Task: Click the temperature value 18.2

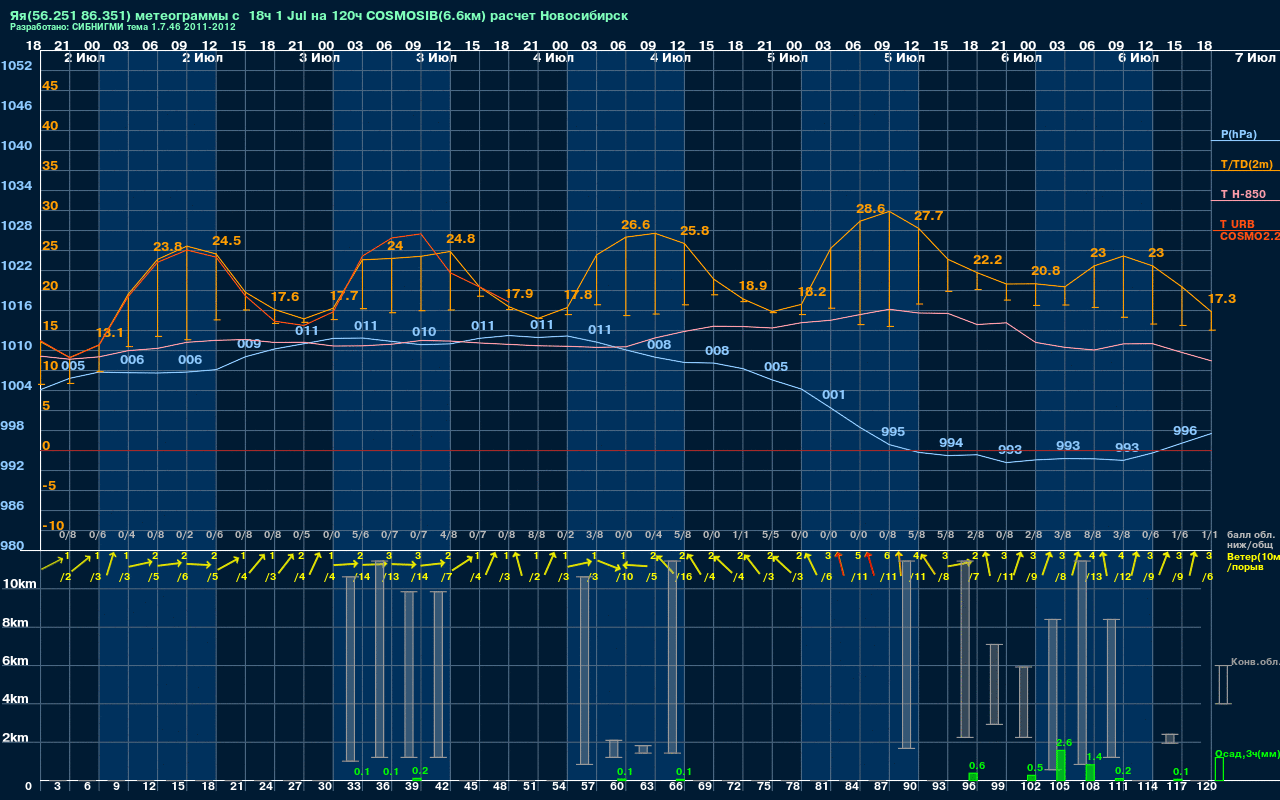Action: [x=812, y=292]
